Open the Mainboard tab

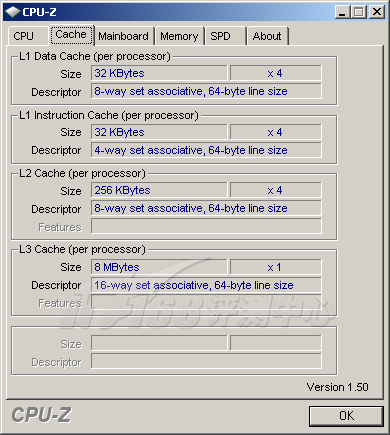click(124, 36)
